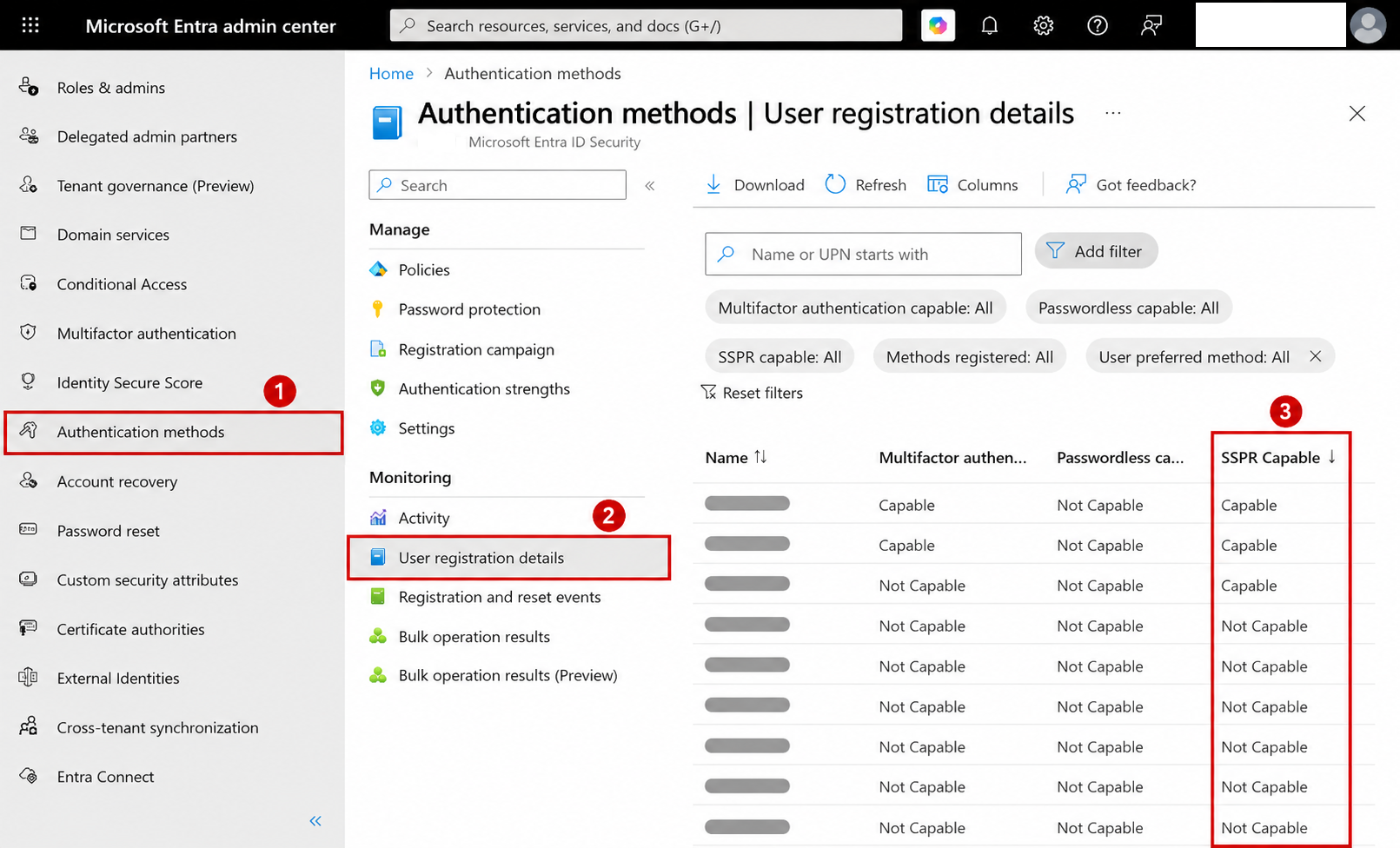Close the Authentication methods blade
Screen dimensions: 1400x848
click(x=1357, y=114)
